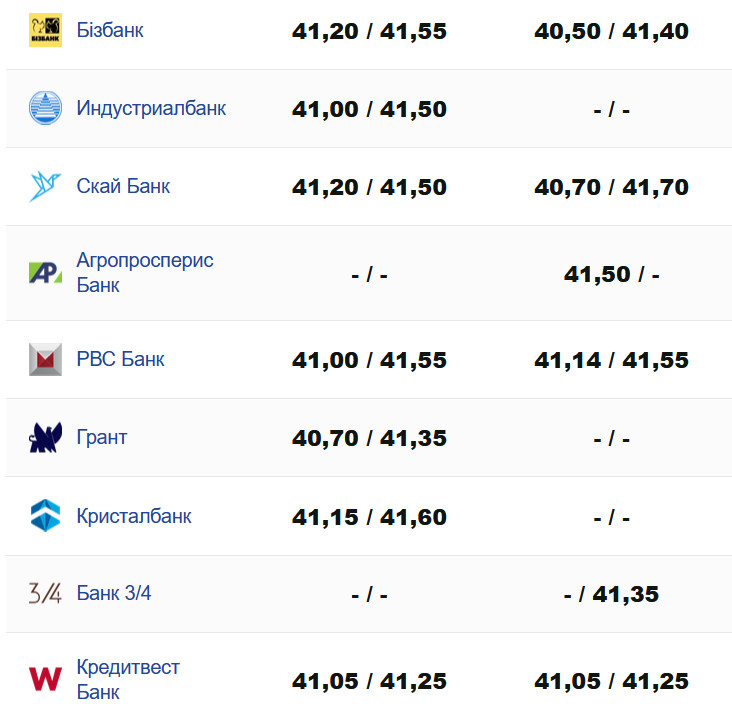Image resolution: width=732 pixels, height=716 pixels.
Task: Open the Бізбанк bank link
Action: coord(110,30)
